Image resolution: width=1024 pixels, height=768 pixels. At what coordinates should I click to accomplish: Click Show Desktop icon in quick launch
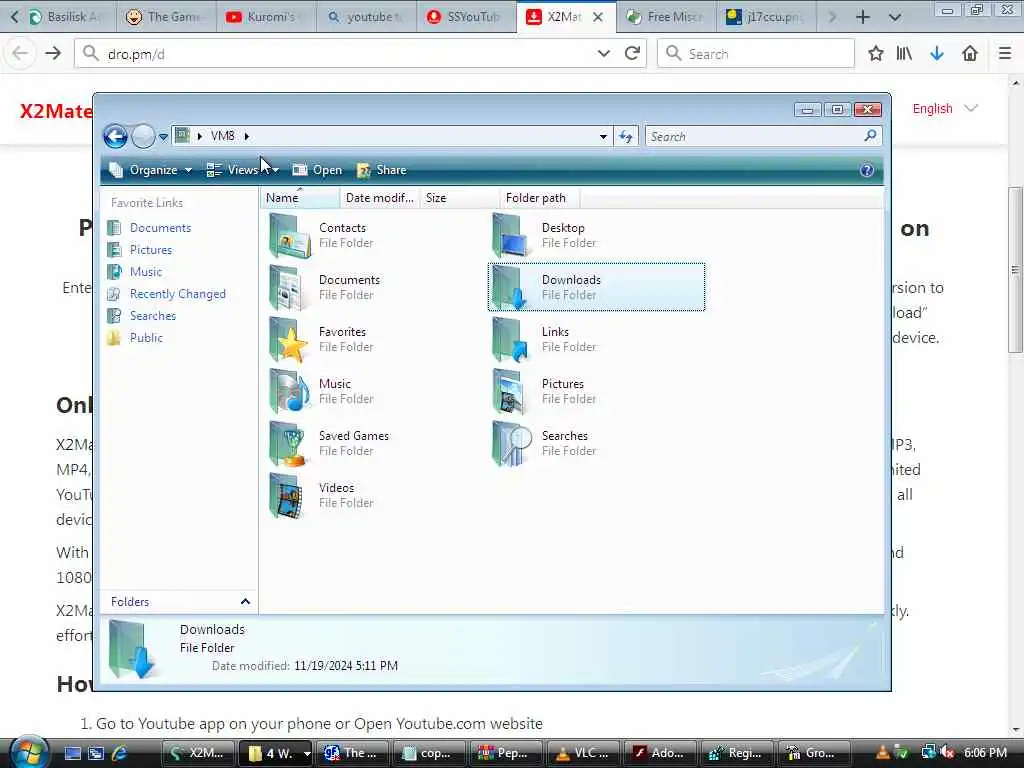point(72,753)
